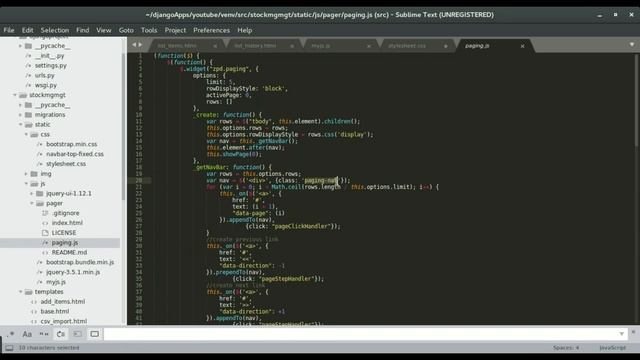The height and width of the screenshot is (360, 640).
Task: Open the JavaScript syntax selector
Action: 612,348
